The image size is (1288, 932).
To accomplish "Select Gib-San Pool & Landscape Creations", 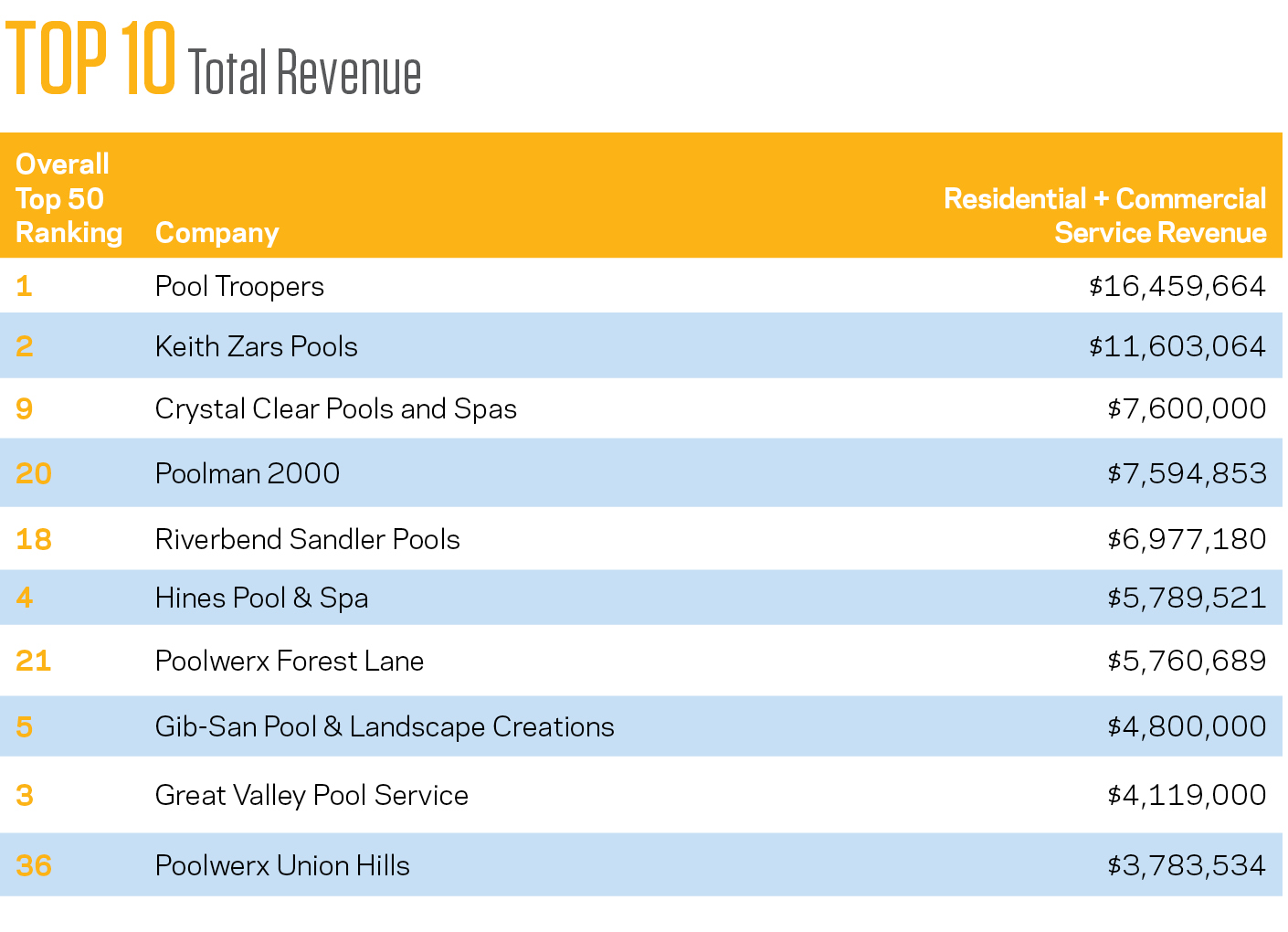I will 384,727.
